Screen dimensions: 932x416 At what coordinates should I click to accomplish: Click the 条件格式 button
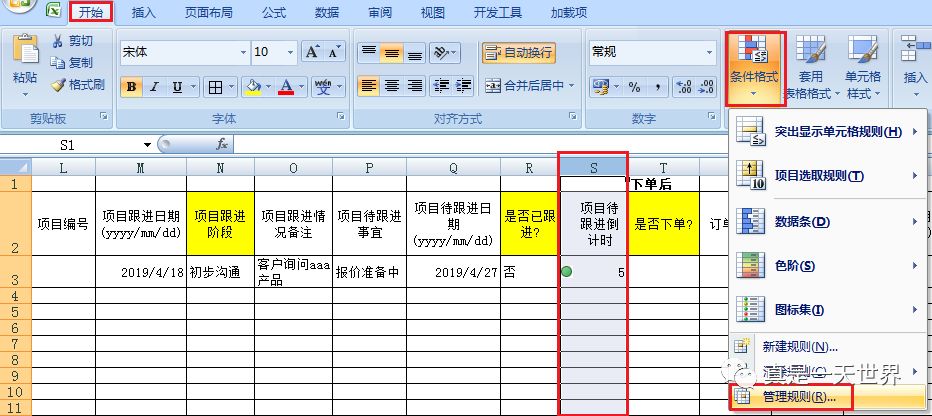755,67
